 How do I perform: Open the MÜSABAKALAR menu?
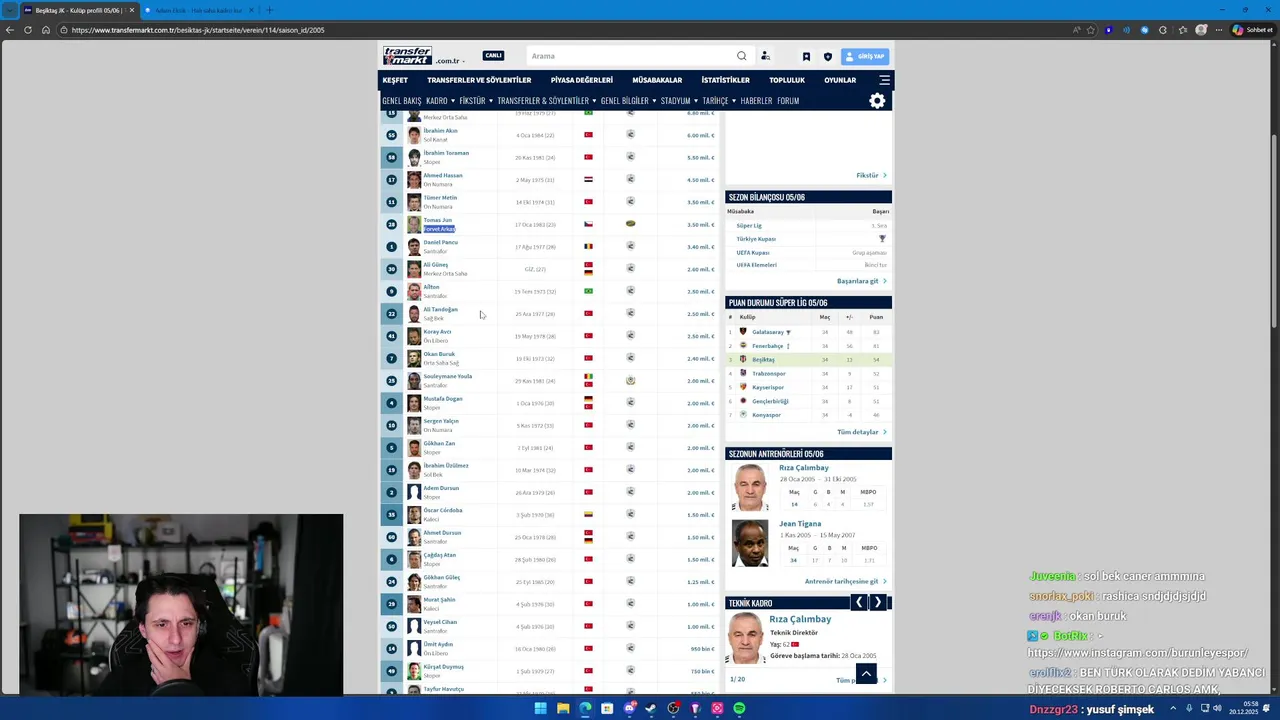pos(657,80)
